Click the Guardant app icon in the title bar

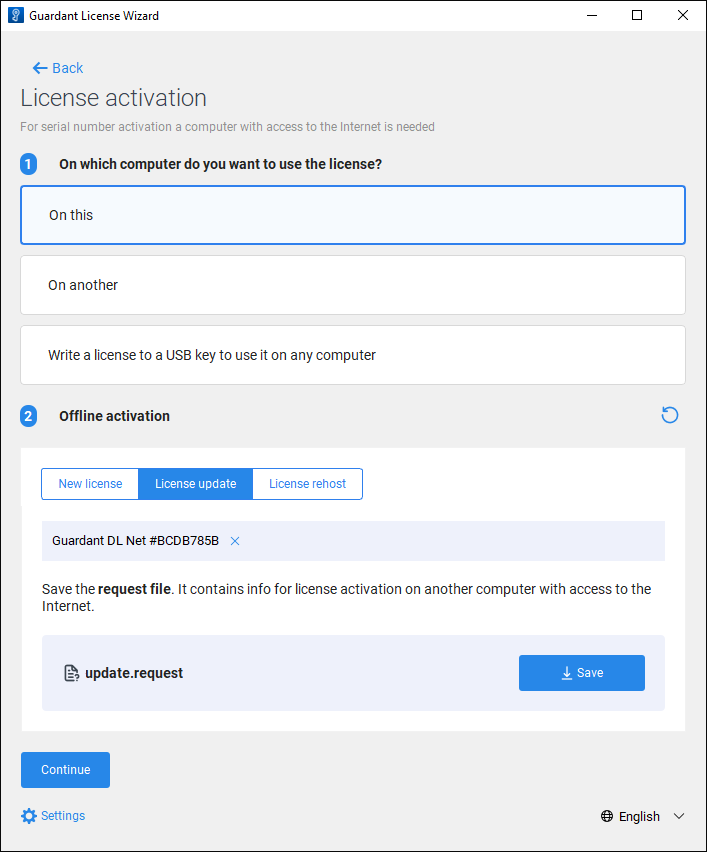pyautogui.click(x=15, y=15)
